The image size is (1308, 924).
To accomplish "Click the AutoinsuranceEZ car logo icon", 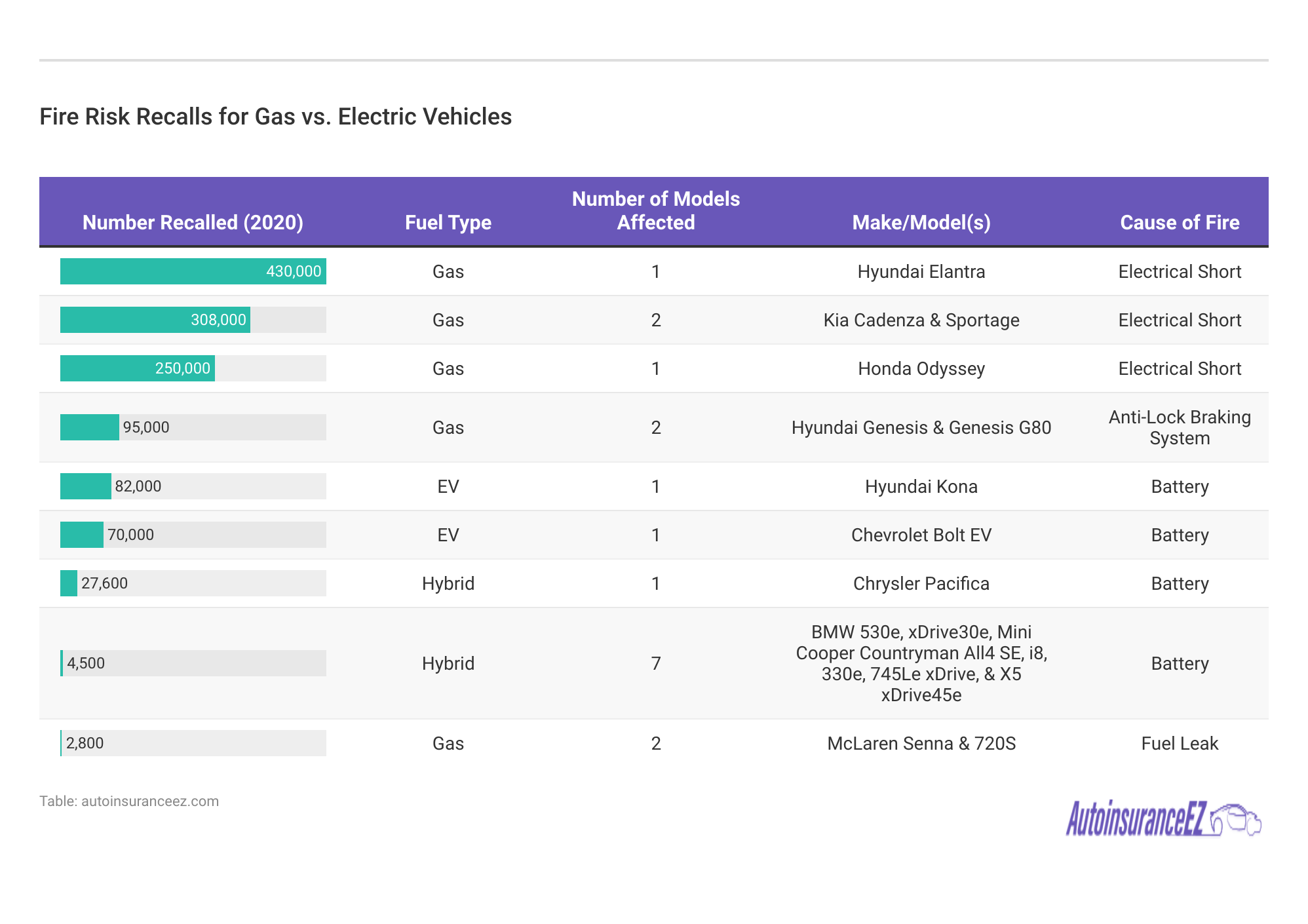I will click(1235, 820).
